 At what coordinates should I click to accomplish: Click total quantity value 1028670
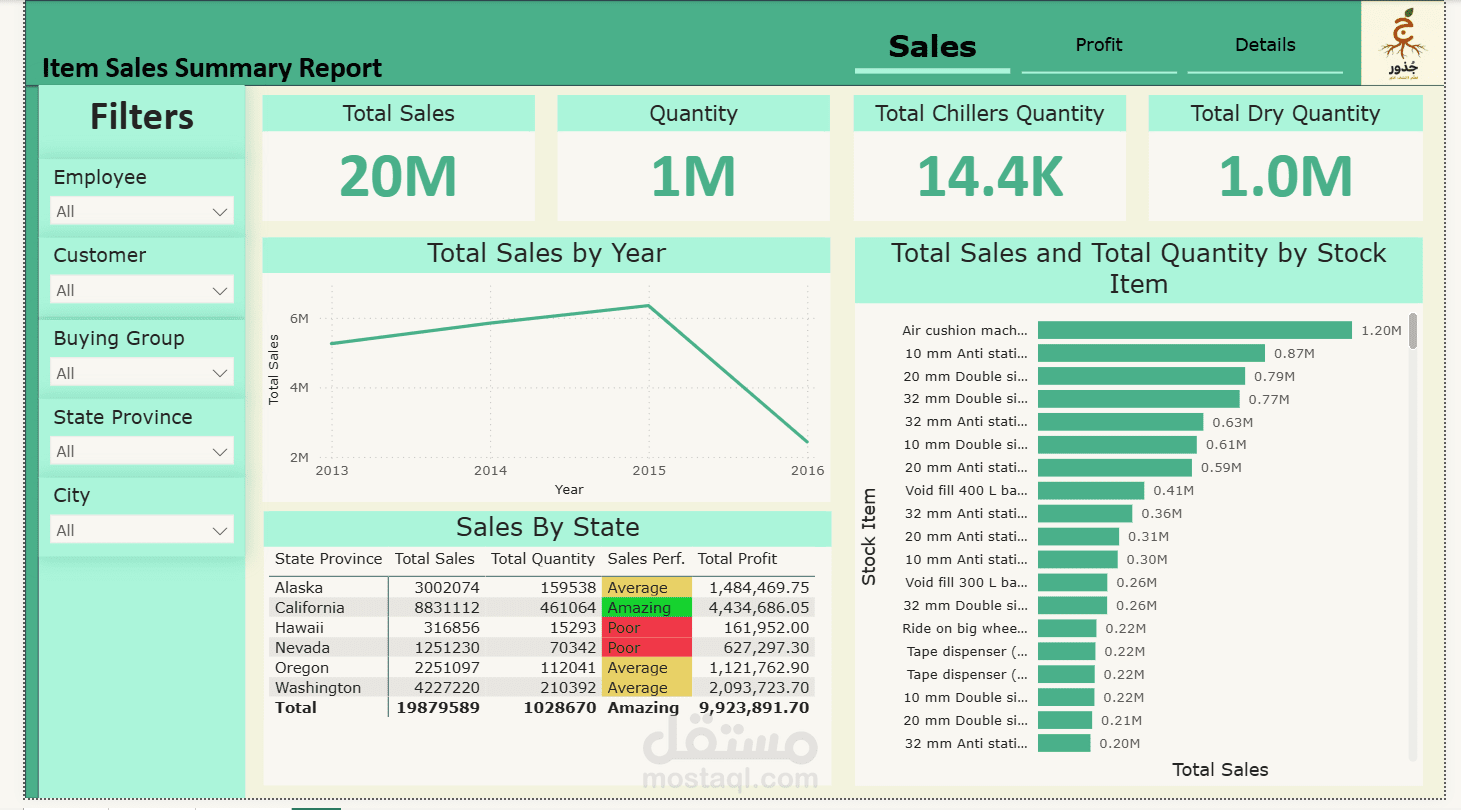pos(560,708)
